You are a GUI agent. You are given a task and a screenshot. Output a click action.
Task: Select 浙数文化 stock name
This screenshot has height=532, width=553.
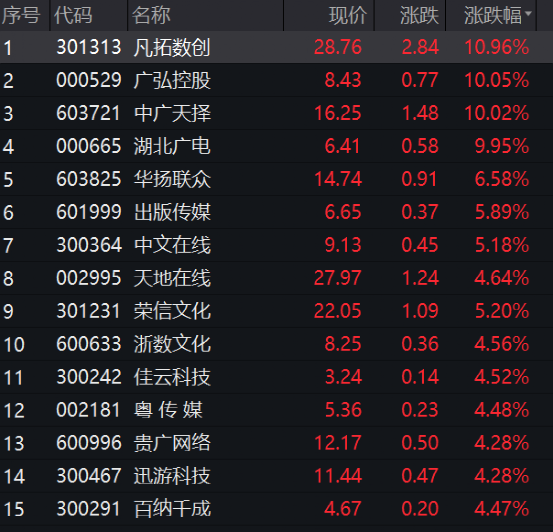coord(172,344)
